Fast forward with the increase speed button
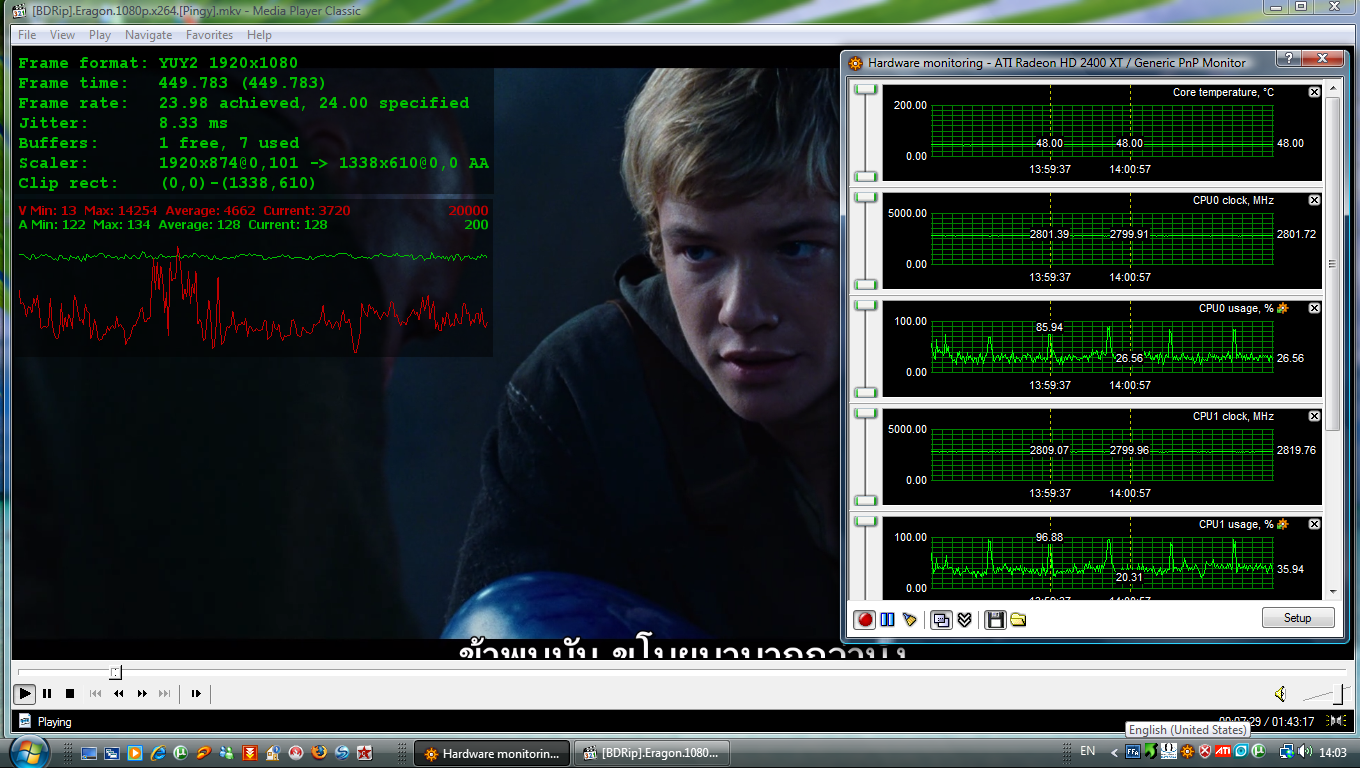Screen dimensions: 1360x768 (x=142, y=693)
